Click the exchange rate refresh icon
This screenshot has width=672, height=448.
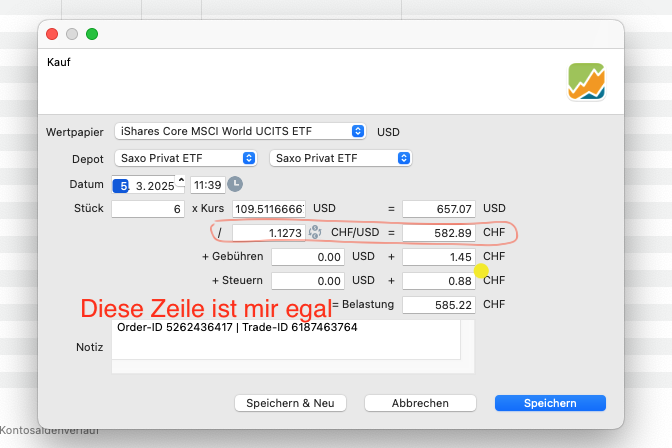coord(314,232)
